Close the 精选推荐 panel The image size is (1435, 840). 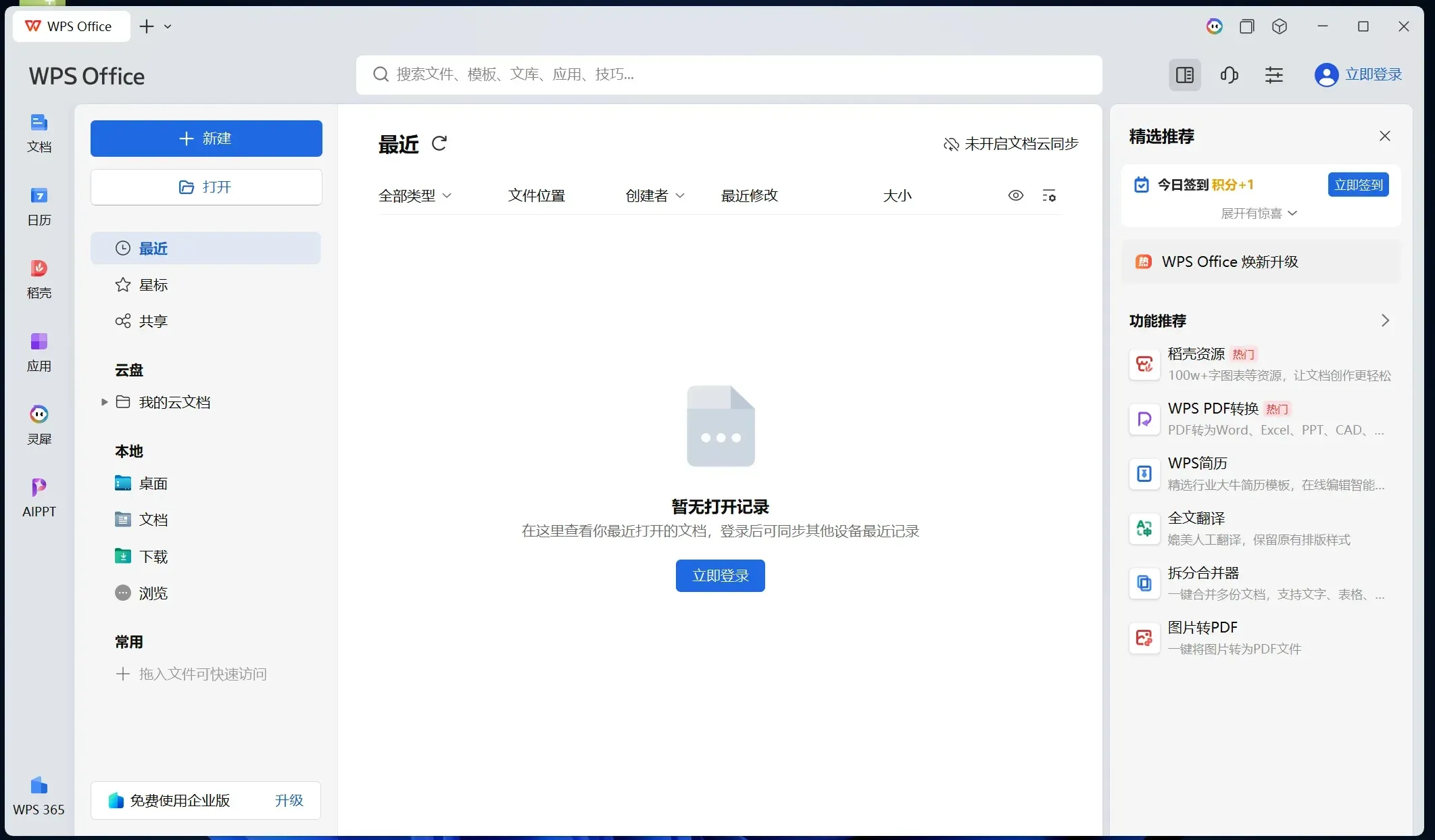1385,136
